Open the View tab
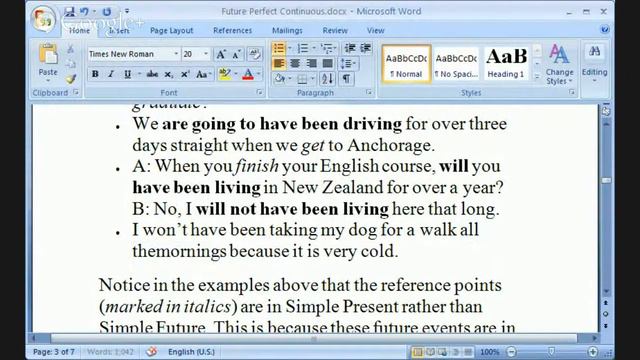This screenshot has width=640, height=360. tap(376, 31)
